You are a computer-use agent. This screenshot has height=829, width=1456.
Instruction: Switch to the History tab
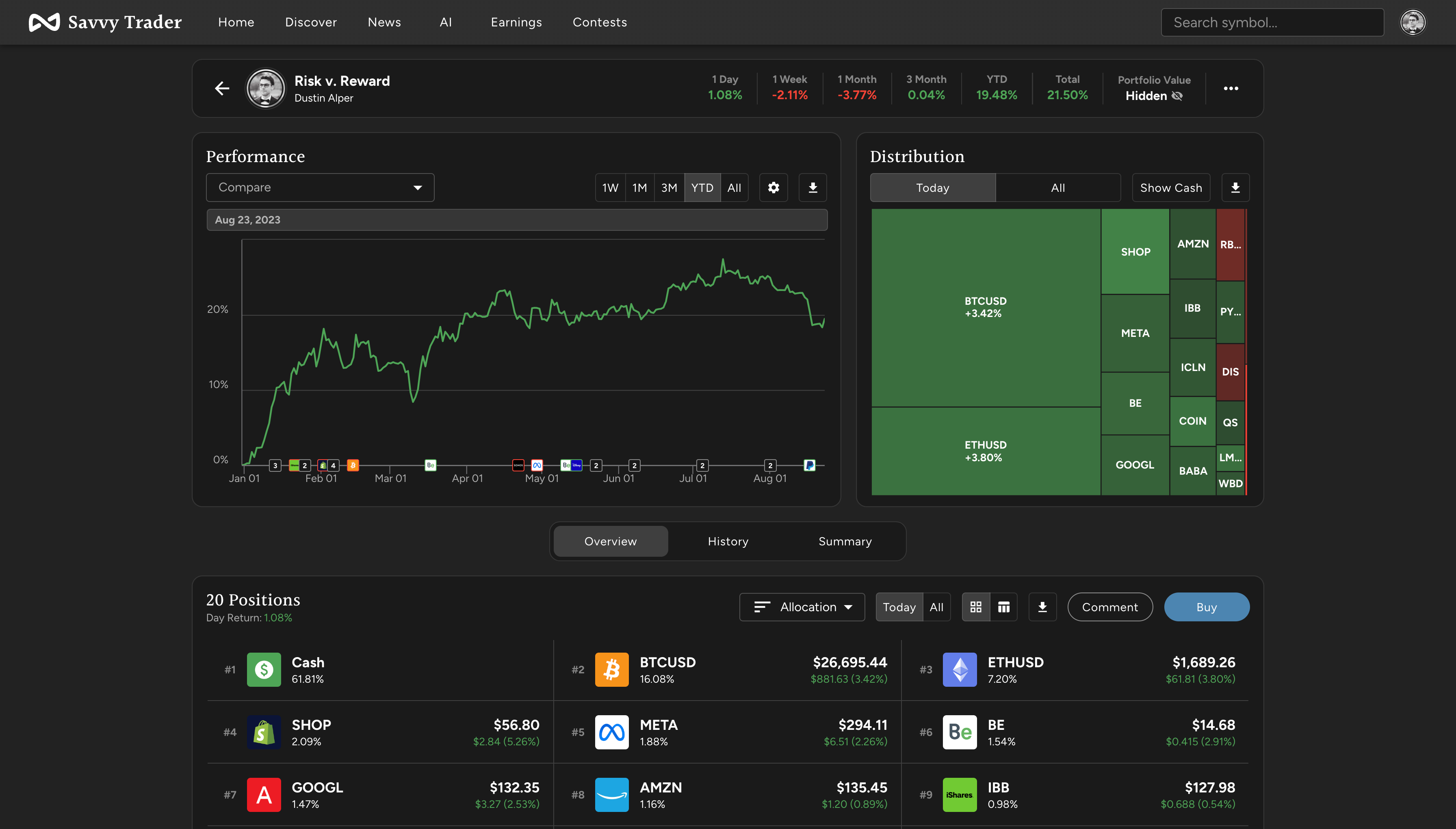point(728,541)
